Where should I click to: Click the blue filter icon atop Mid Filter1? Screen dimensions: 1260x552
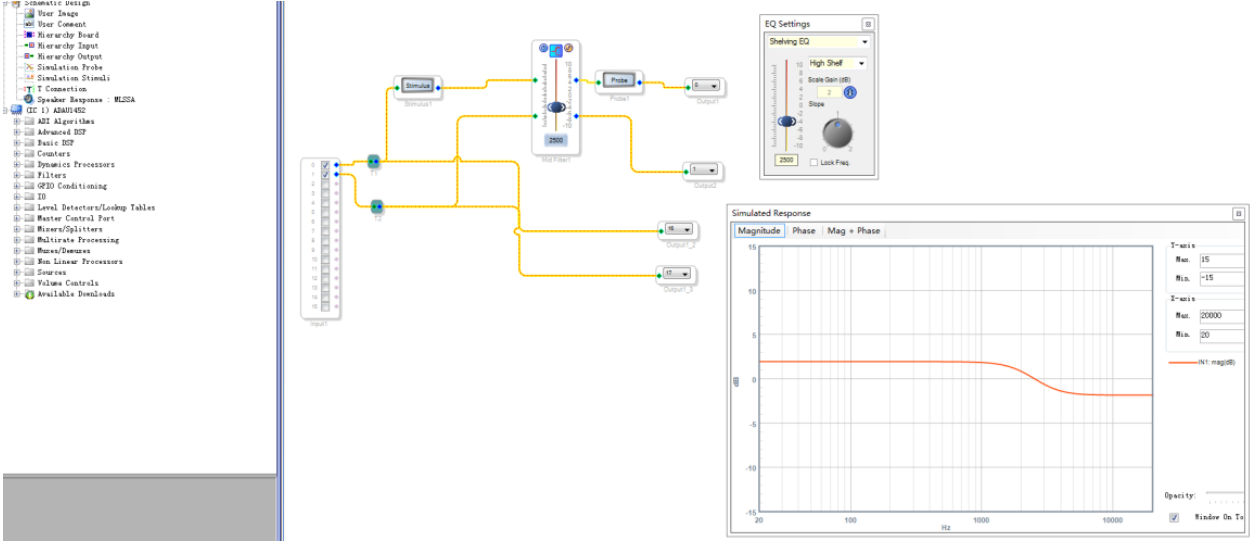point(555,49)
